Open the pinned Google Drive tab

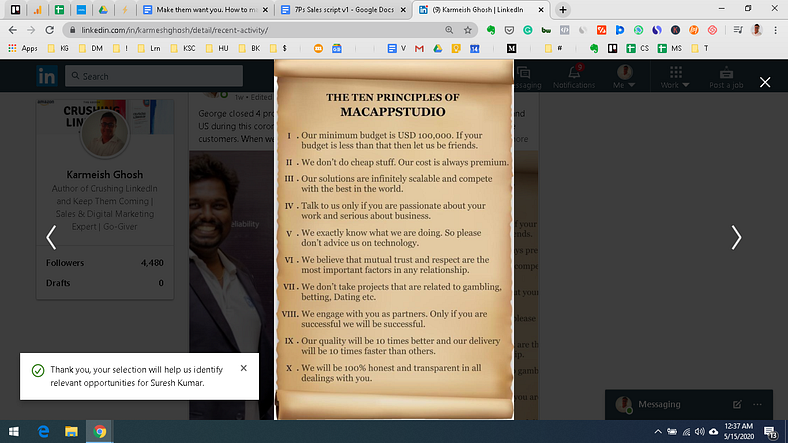point(103,10)
